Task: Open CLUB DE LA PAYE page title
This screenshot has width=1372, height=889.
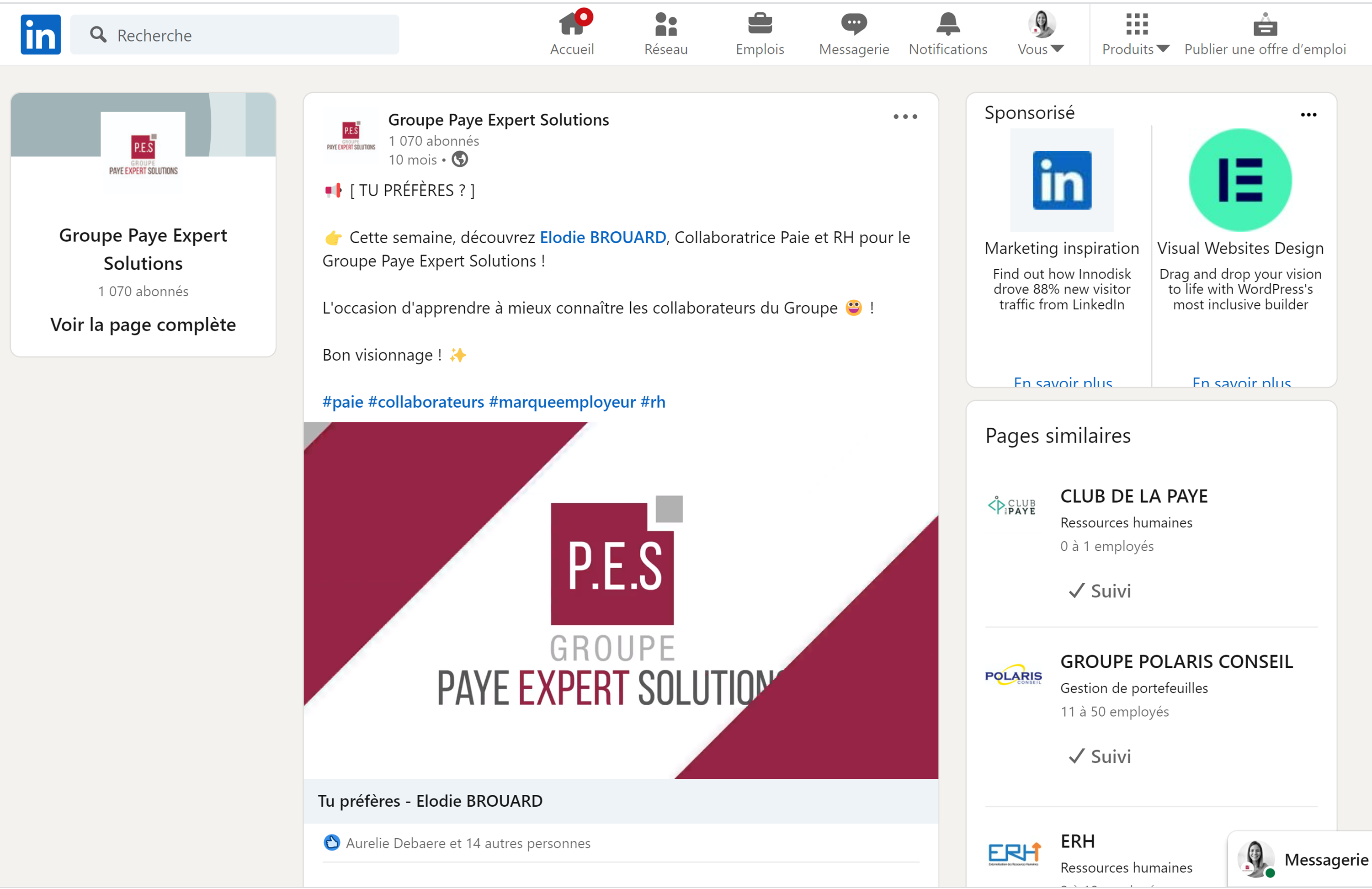Action: [x=1133, y=496]
